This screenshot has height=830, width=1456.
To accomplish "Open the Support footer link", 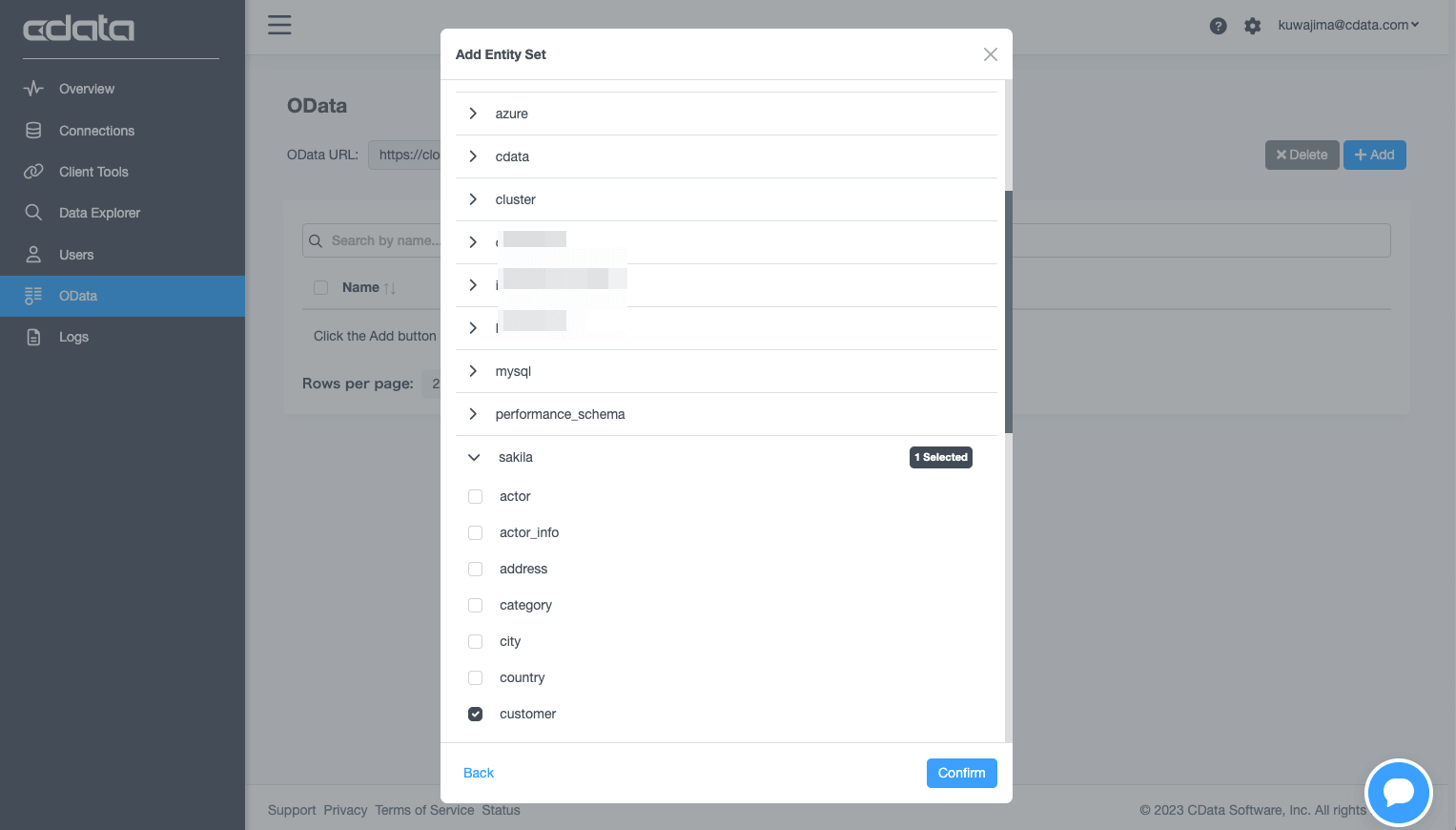I will (292, 810).
